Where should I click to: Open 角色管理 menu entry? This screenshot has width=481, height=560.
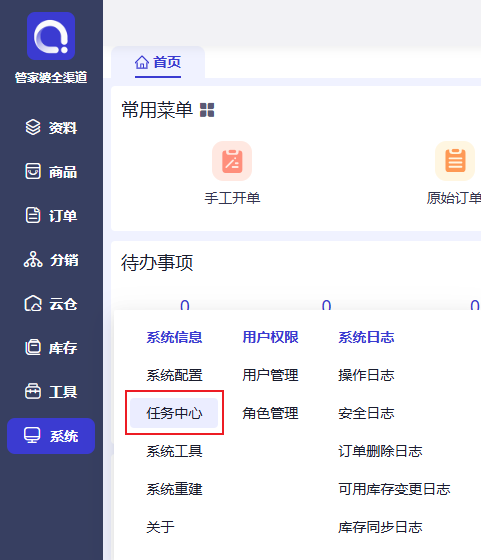click(270, 413)
